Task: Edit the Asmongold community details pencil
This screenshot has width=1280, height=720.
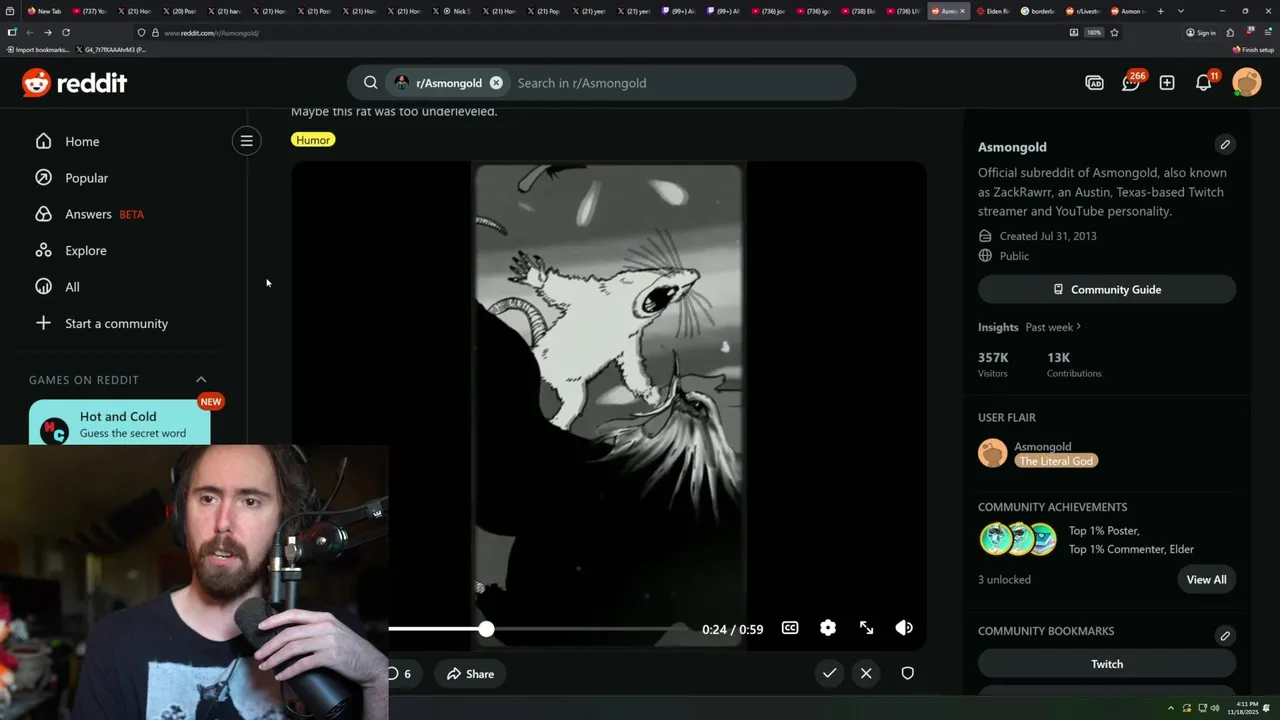Action: pyautogui.click(x=1225, y=145)
